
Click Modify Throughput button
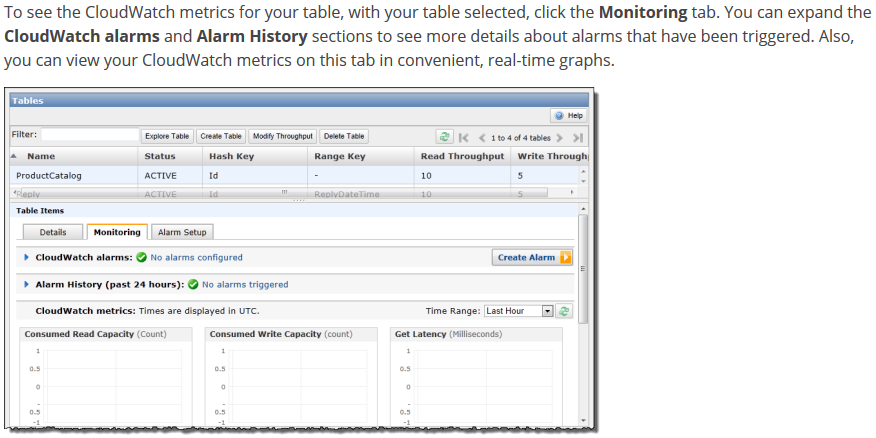click(x=283, y=136)
